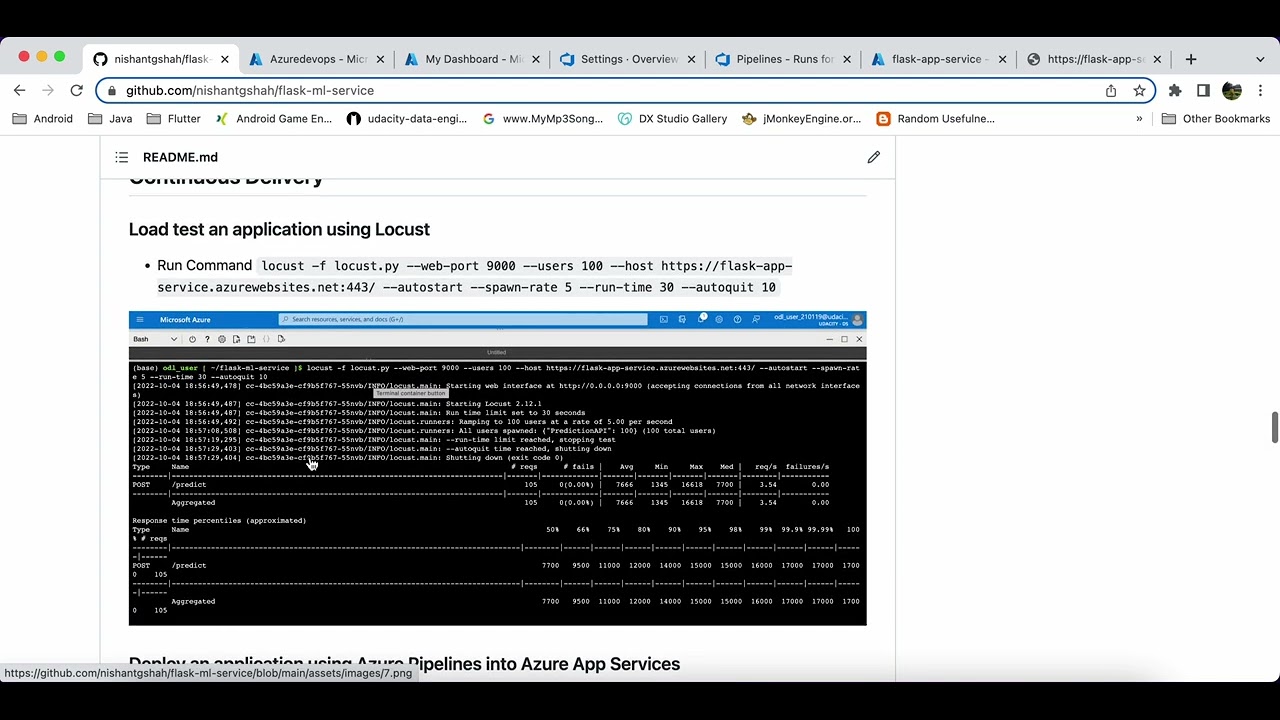Switch to Settings - Overview tab
Image resolution: width=1280 pixels, height=720 pixels.
coord(628,59)
